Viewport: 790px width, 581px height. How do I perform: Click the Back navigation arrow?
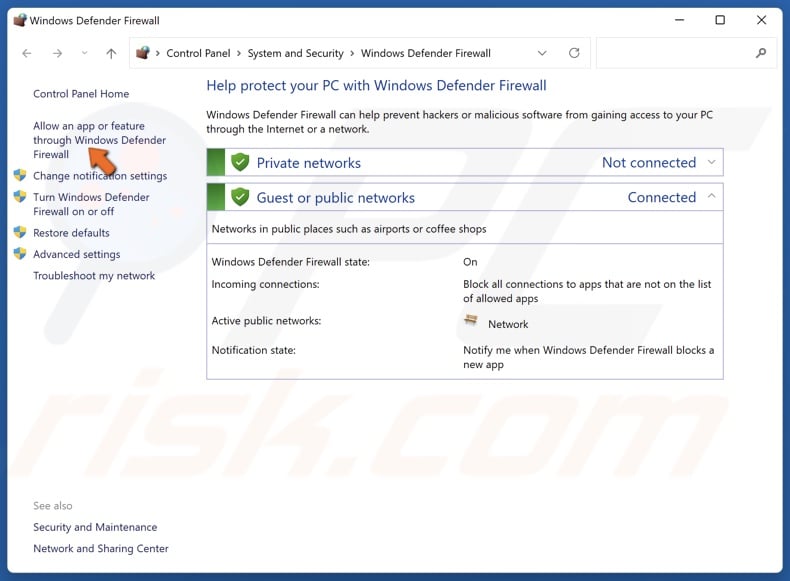(27, 53)
